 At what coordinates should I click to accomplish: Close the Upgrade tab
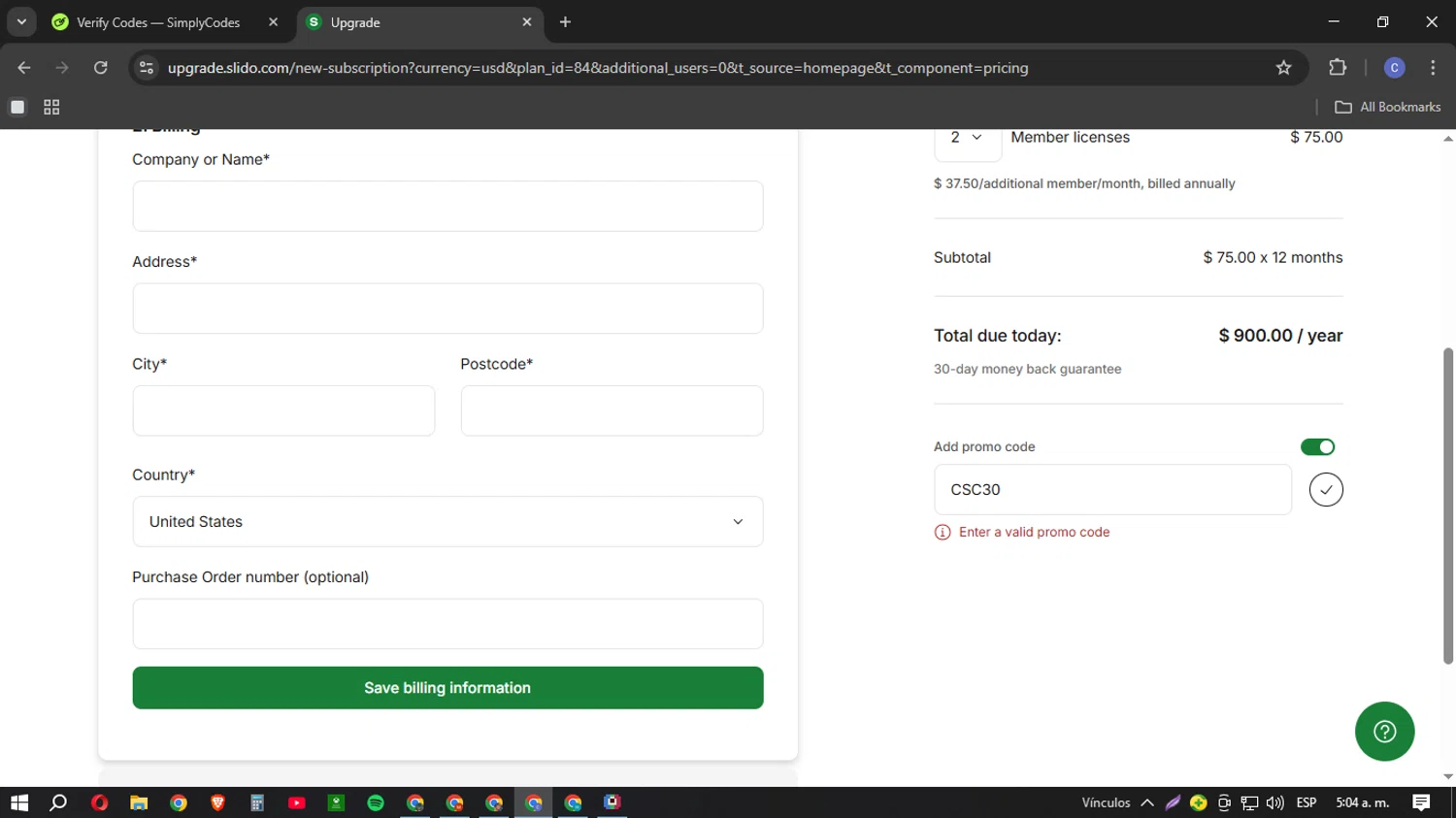coord(527,22)
